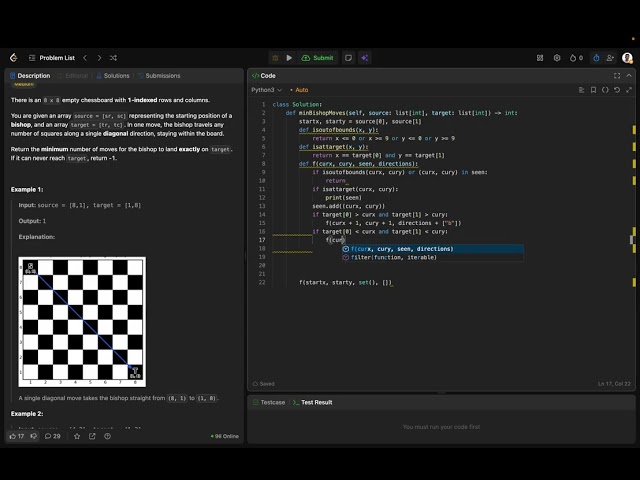Click the Example 2 heading
Viewport: 640px width, 480px height.
click(27, 413)
